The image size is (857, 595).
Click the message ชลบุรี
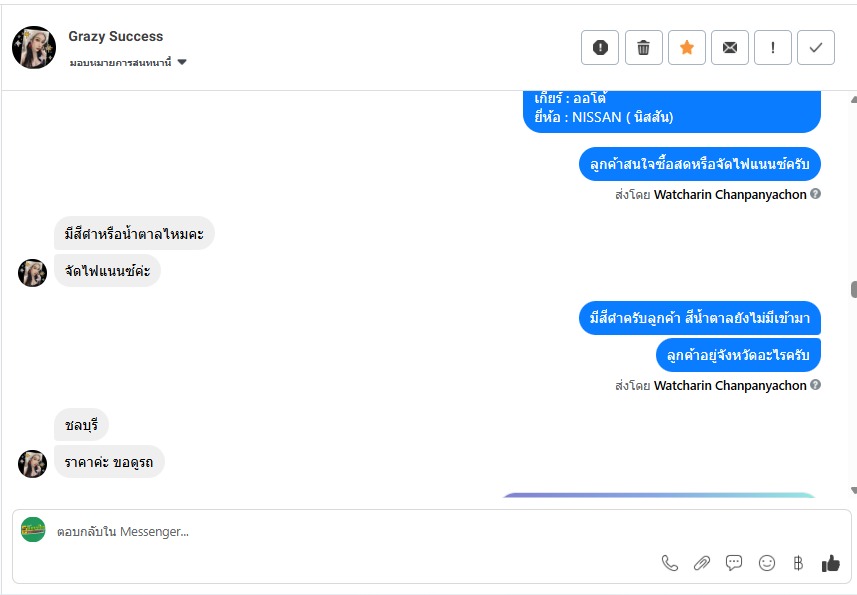click(81, 425)
